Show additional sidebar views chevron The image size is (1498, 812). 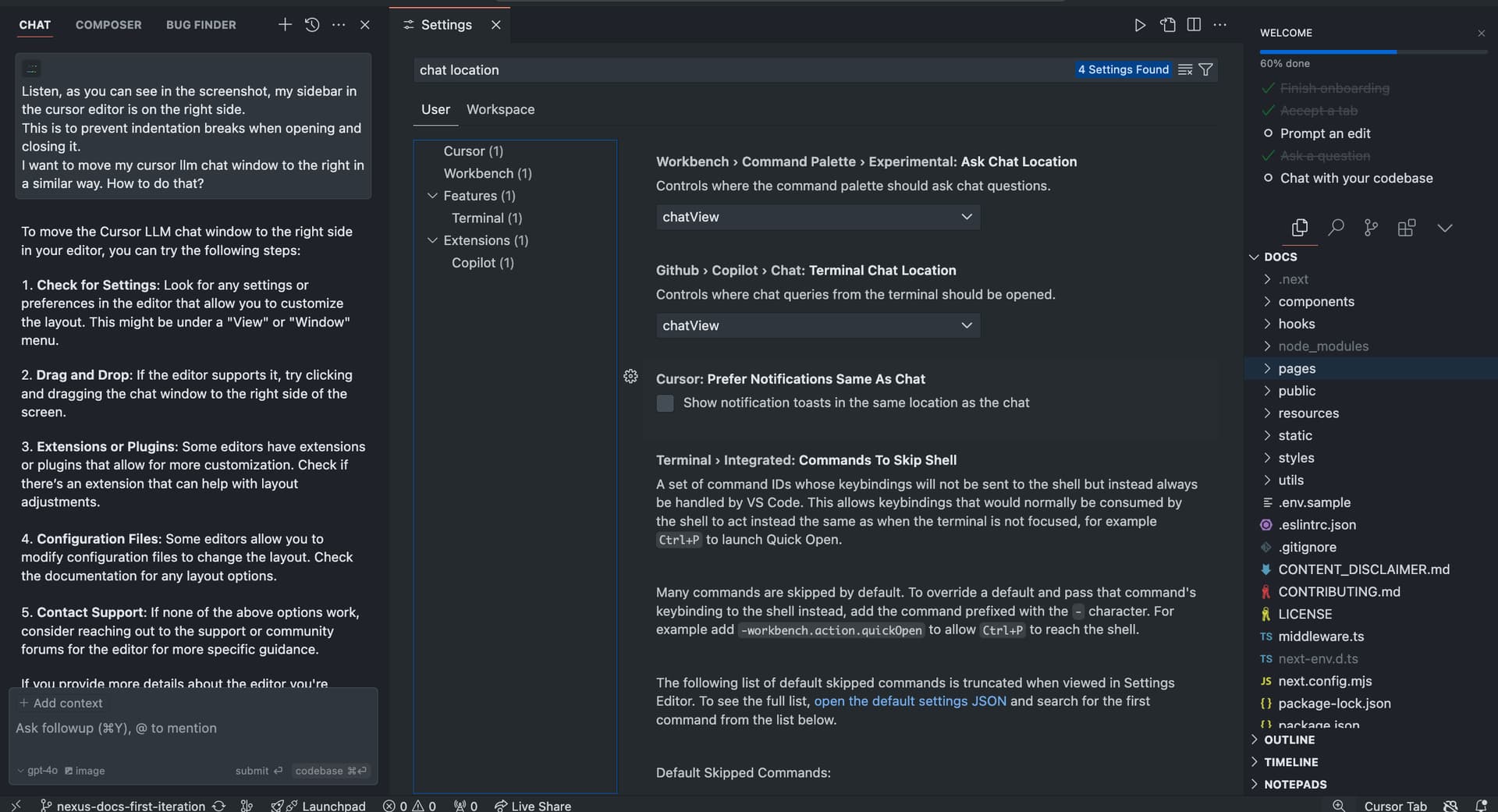click(1445, 228)
